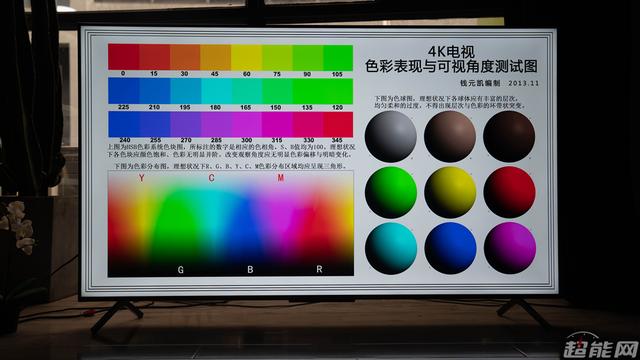Pick the amber block labeled 45
640x360 pixels.
216,58
